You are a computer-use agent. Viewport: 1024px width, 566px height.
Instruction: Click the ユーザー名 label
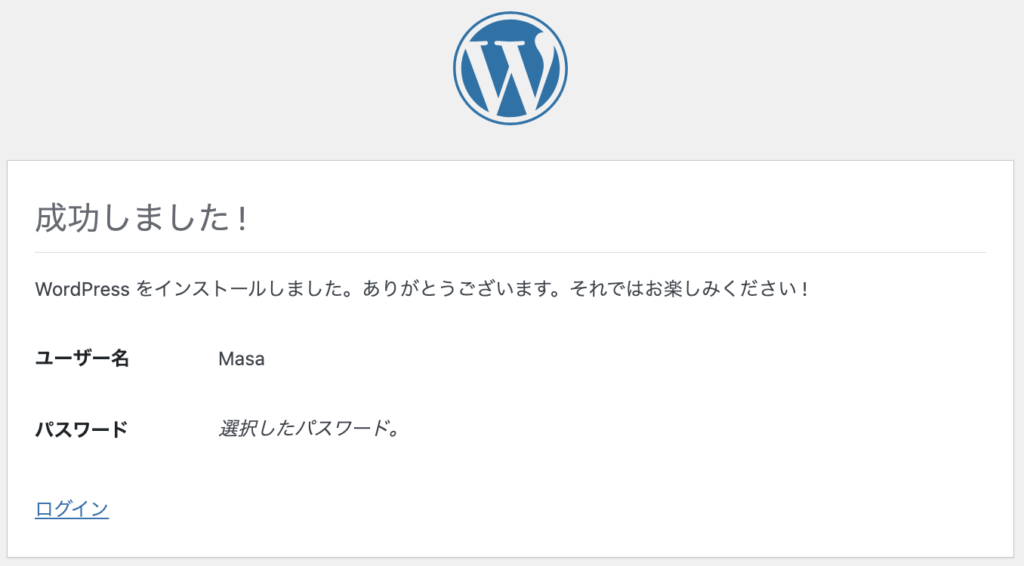coord(82,358)
